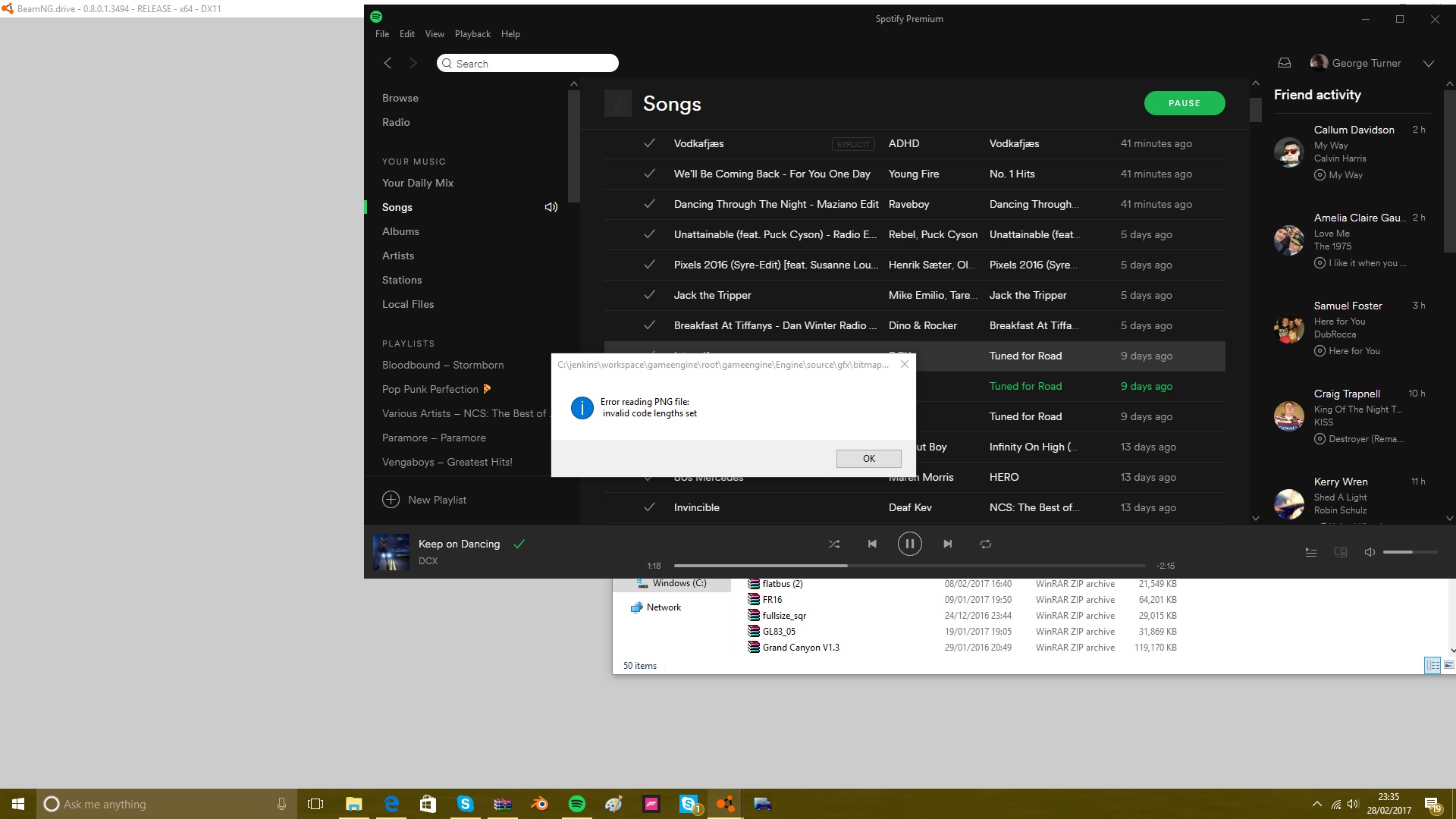Go back with the left arrow
This screenshot has height=819, width=1456.
click(x=388, y=63)
